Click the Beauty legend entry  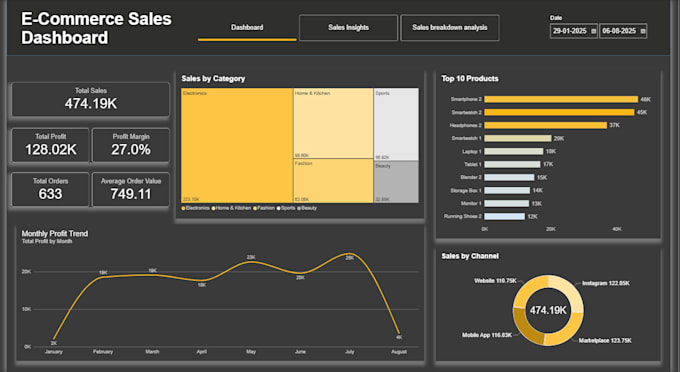point(307,208)
